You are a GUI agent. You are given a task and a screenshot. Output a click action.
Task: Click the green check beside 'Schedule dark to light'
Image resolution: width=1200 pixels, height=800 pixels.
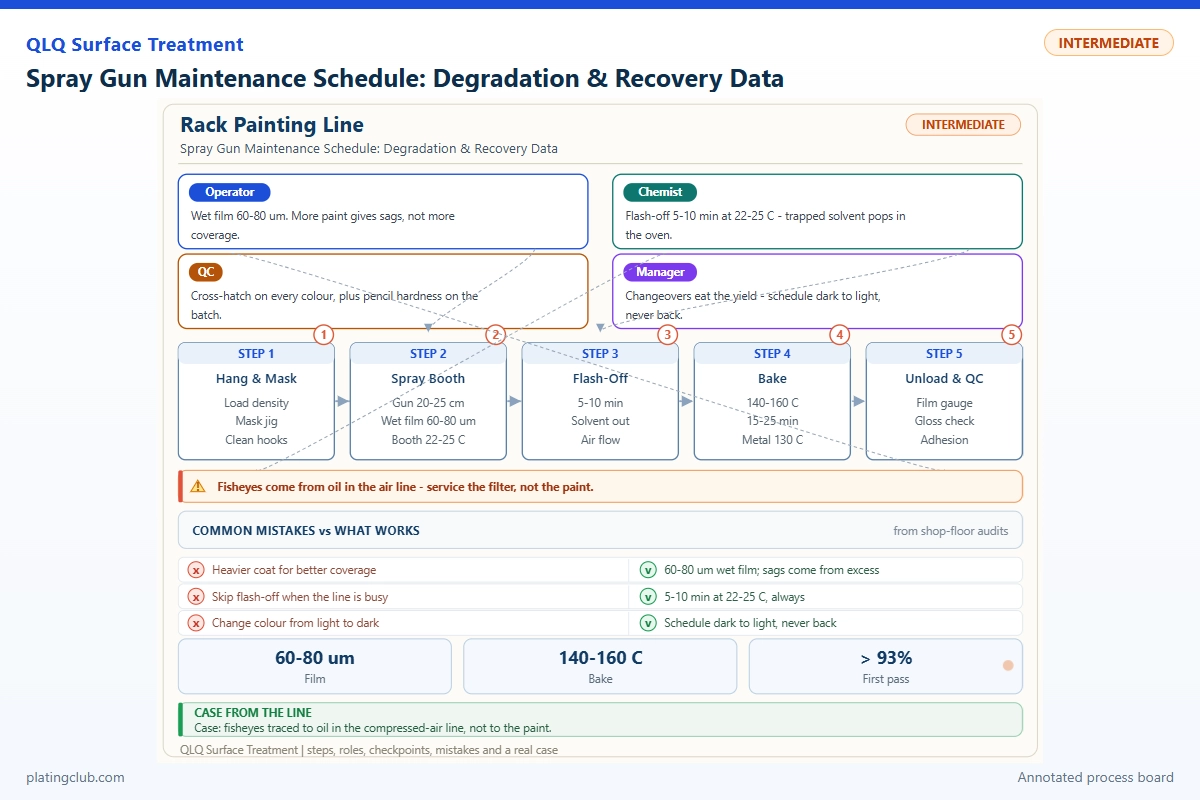pos(648,623)
